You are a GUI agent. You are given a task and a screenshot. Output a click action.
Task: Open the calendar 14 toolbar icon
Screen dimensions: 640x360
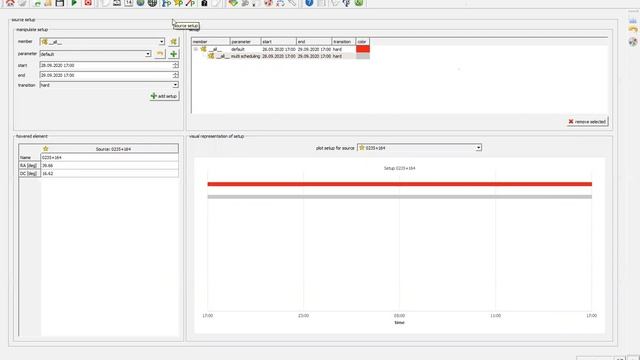[129, 3]
